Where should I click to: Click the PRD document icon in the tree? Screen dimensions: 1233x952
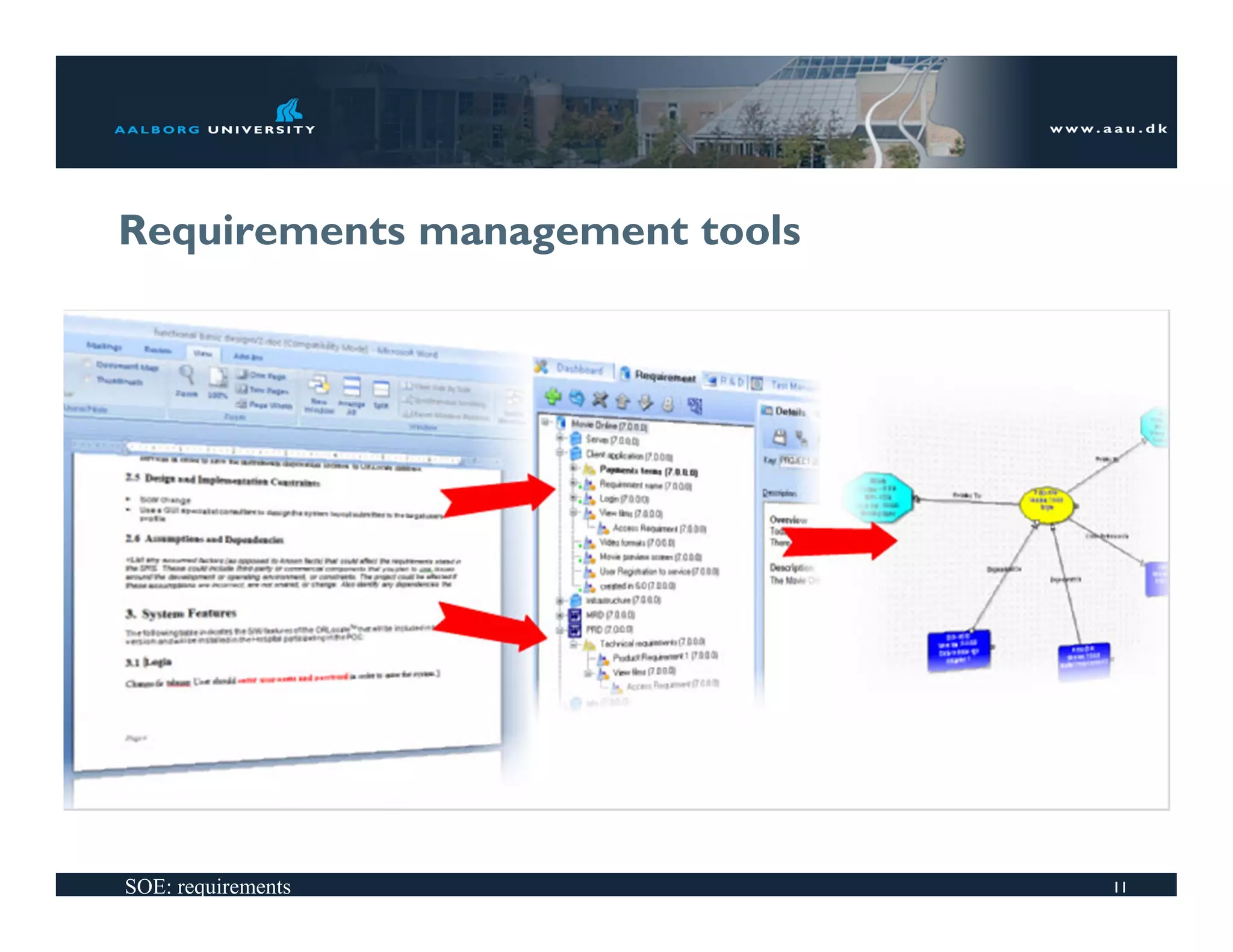576,629
